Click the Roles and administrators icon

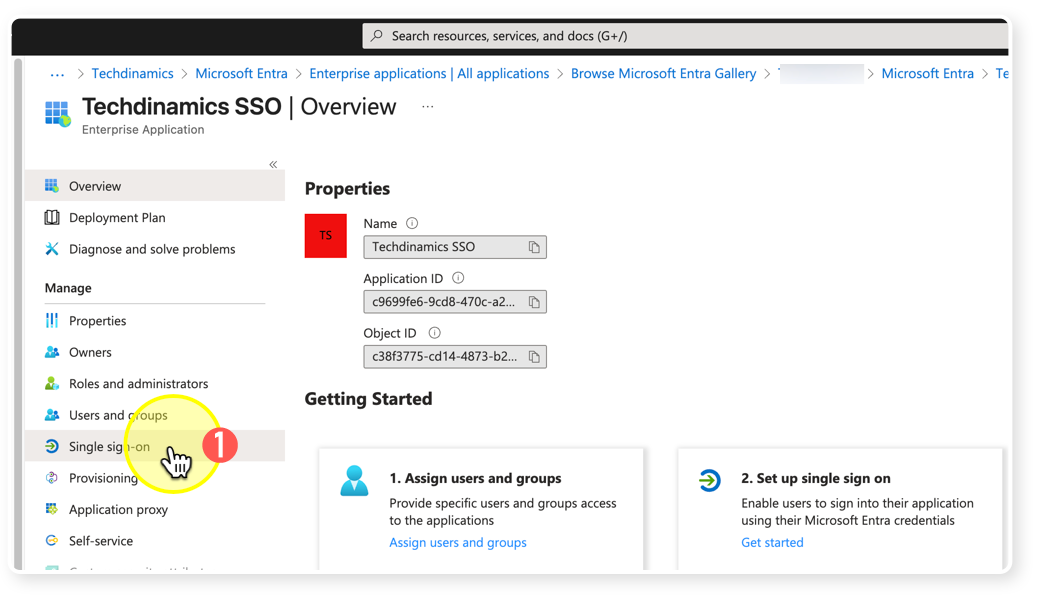click(51, 383)
